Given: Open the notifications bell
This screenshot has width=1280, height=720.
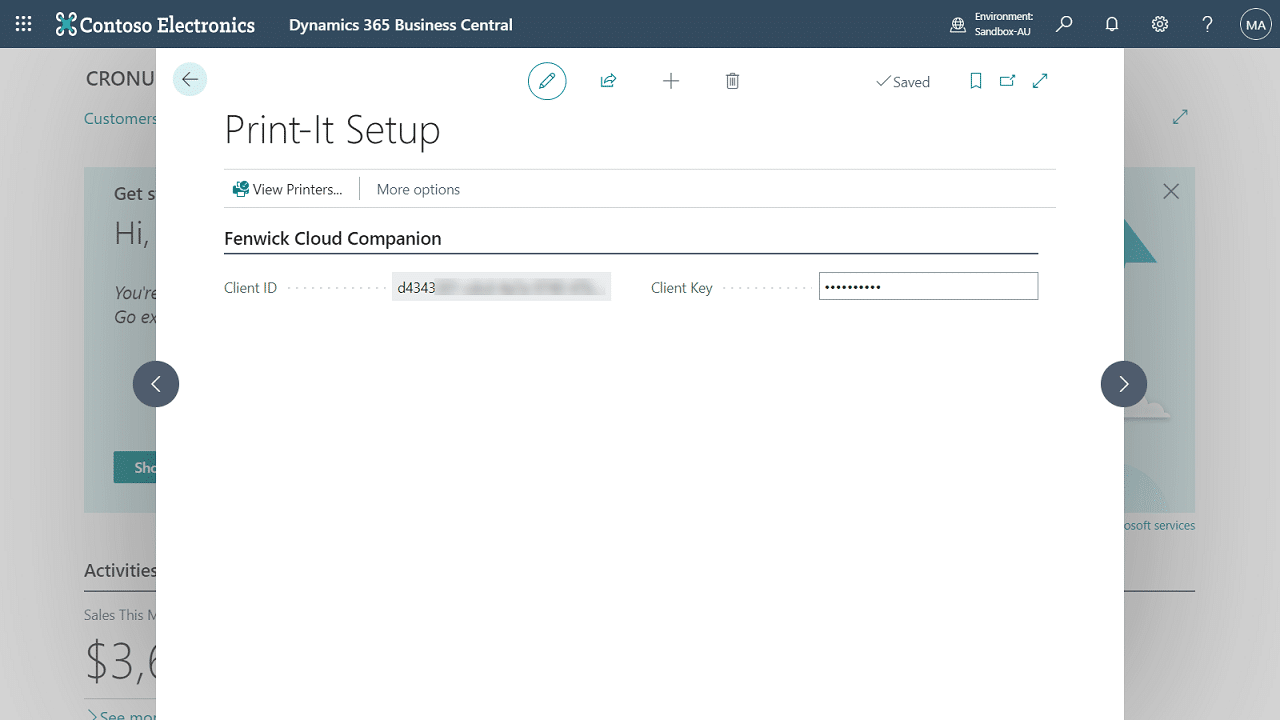Looking at the screenshot, I should point(1112,24).
